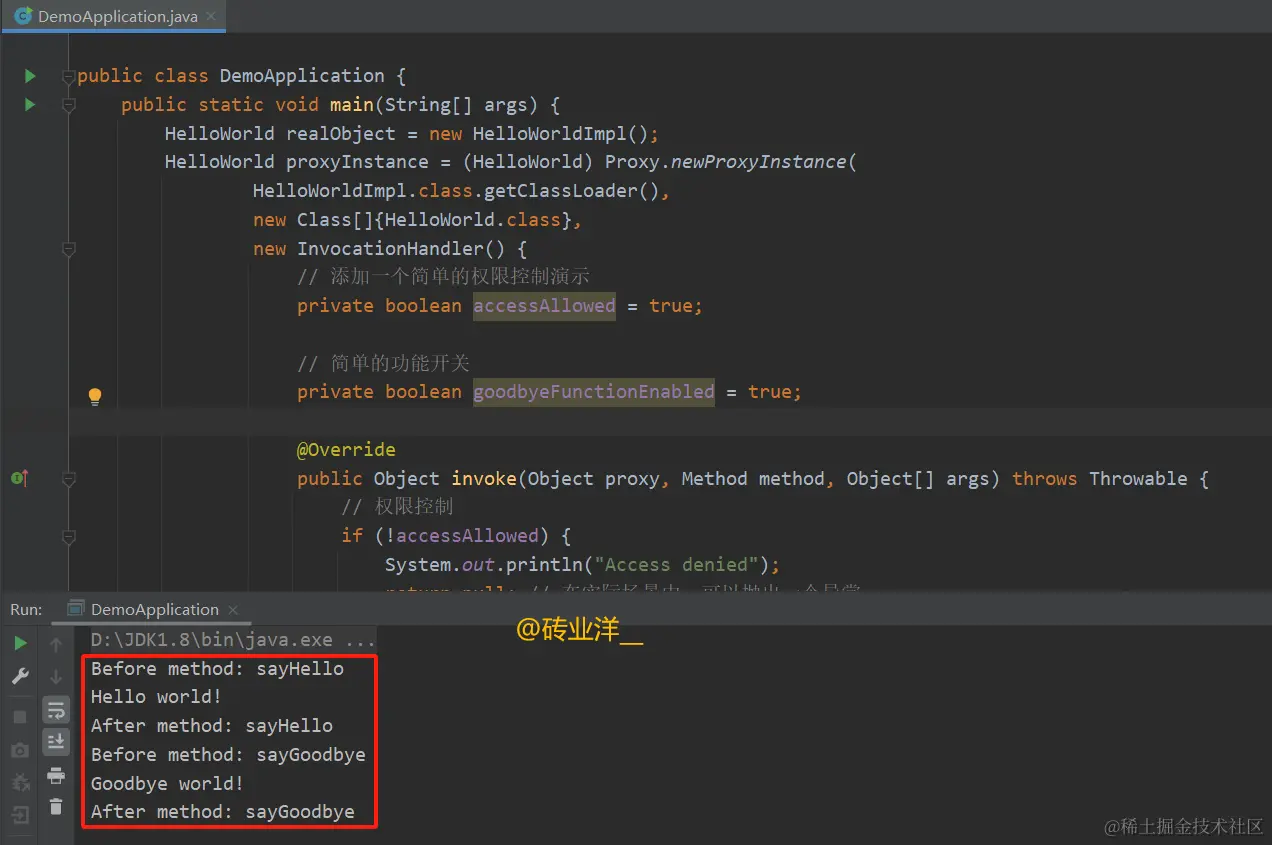Click 'public class DemoApplication' declaration
Screen dimensions: 1272x845
coord(231,76)
